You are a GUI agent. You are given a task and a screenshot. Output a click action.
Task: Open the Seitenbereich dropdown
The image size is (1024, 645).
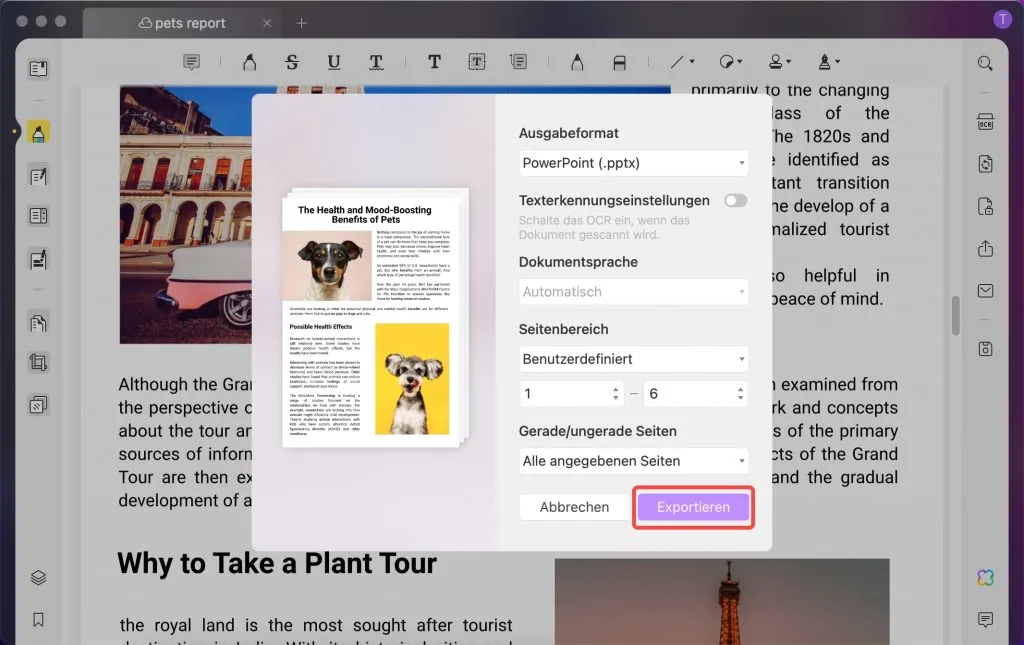pyautogui.click(x=633, y=359)
